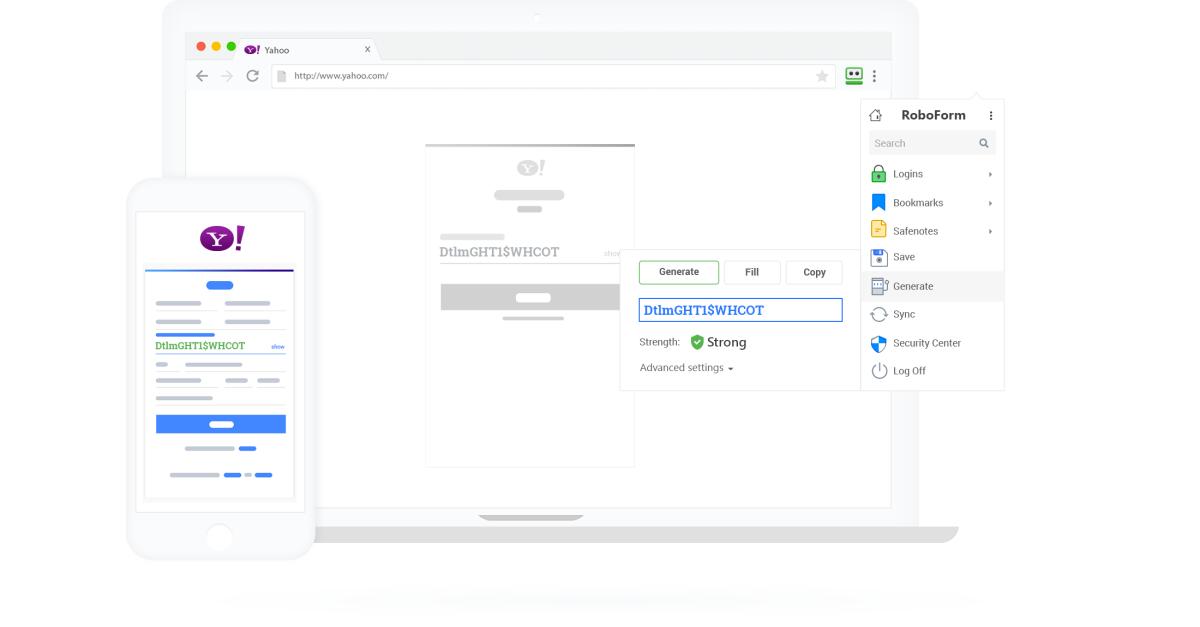Select the Yahoo browser tab
The image size is (1200, 627).
[275, 48]
